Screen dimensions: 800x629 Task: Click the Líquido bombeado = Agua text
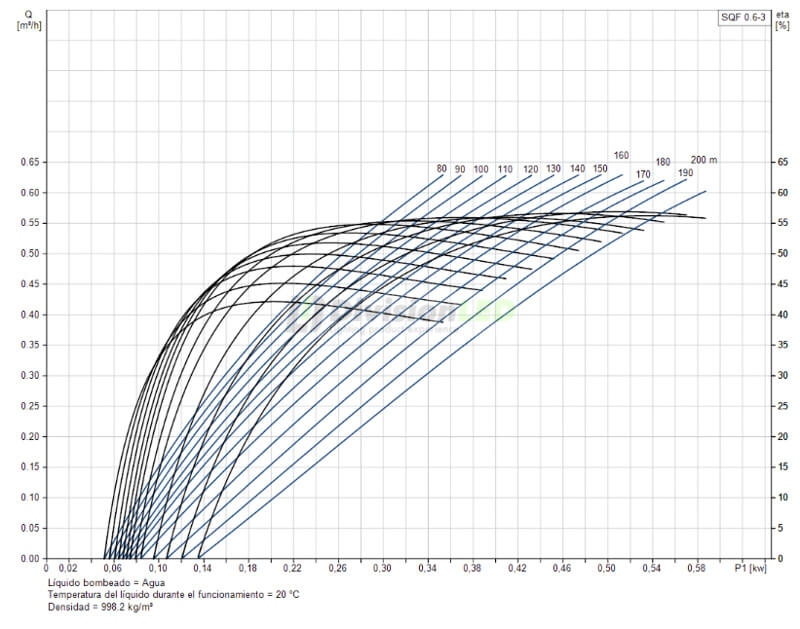[105, 582]
